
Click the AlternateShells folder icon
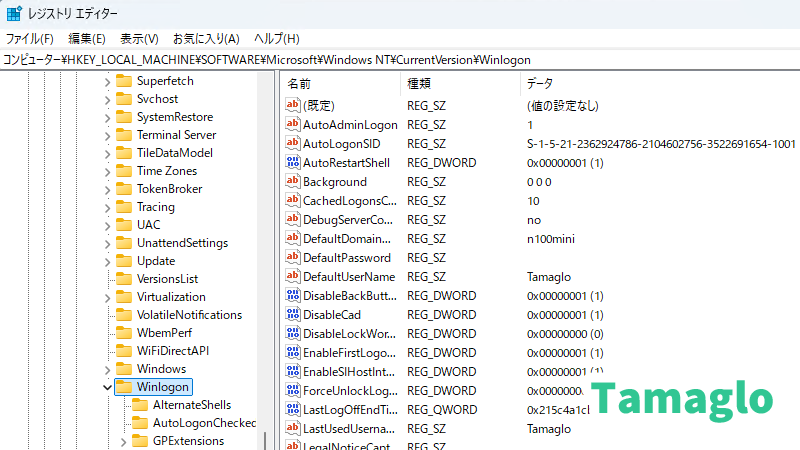point(140,405)
